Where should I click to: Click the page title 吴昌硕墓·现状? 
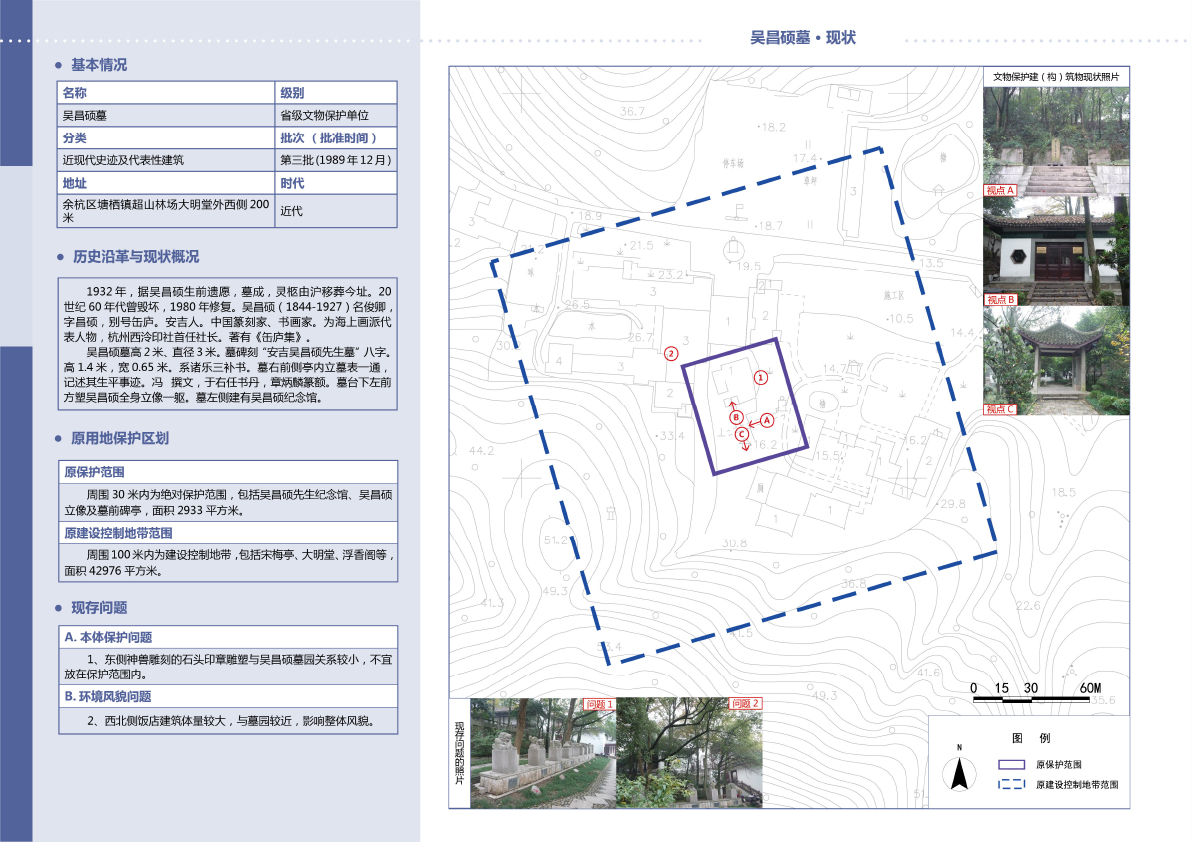coord(803,38)
